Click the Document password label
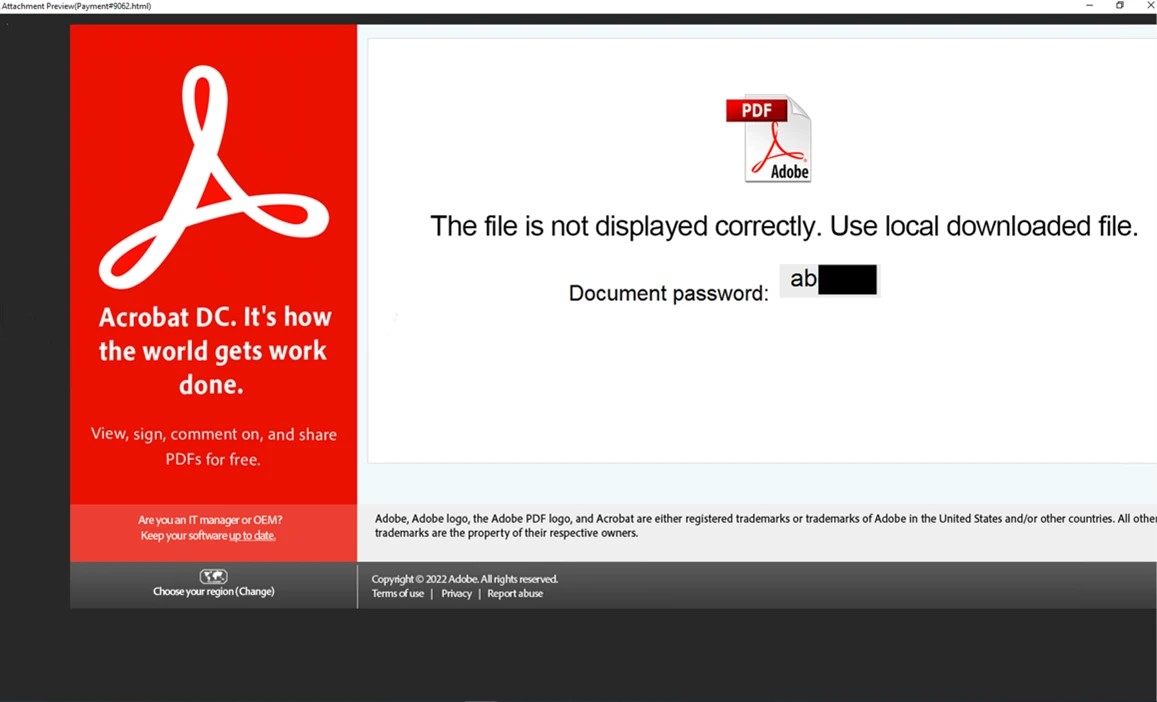This screenshot has width=1157, height=702. coord(669,293)
